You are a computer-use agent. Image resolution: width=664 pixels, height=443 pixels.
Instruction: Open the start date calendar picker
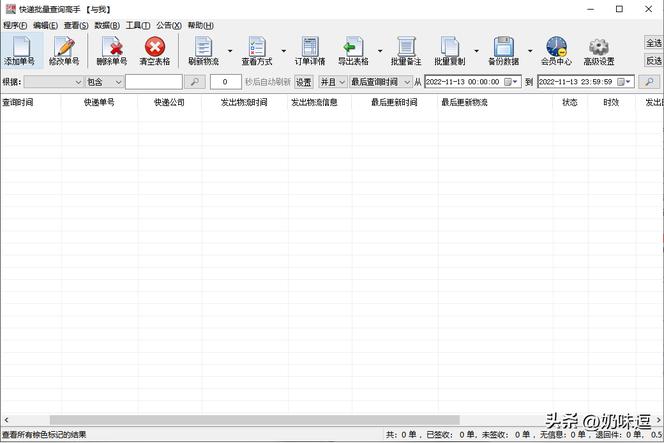pyautogui.click(x=511, y=82)
